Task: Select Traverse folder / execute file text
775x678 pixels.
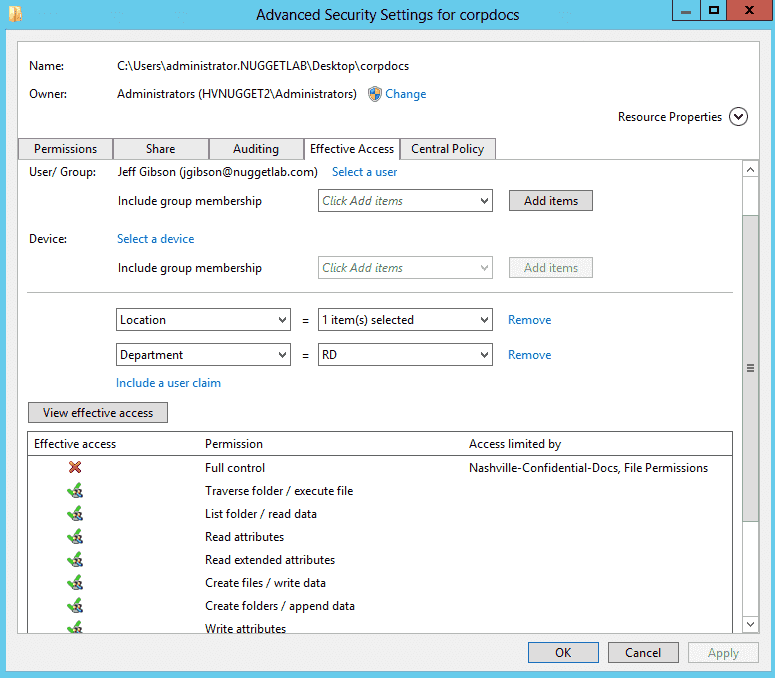Action: 279,491
